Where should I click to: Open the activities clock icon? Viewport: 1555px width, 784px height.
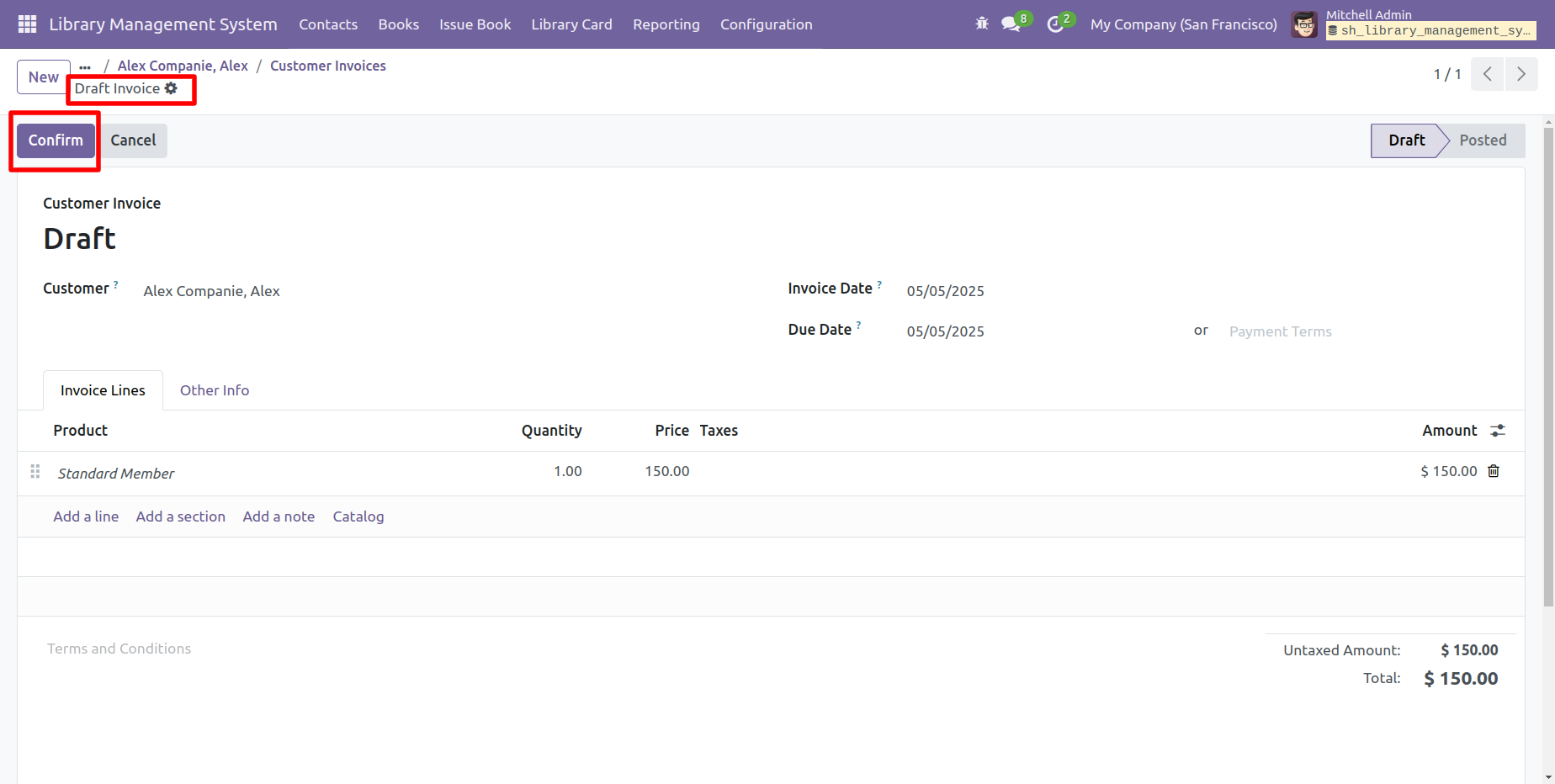tap(1055, 24)
